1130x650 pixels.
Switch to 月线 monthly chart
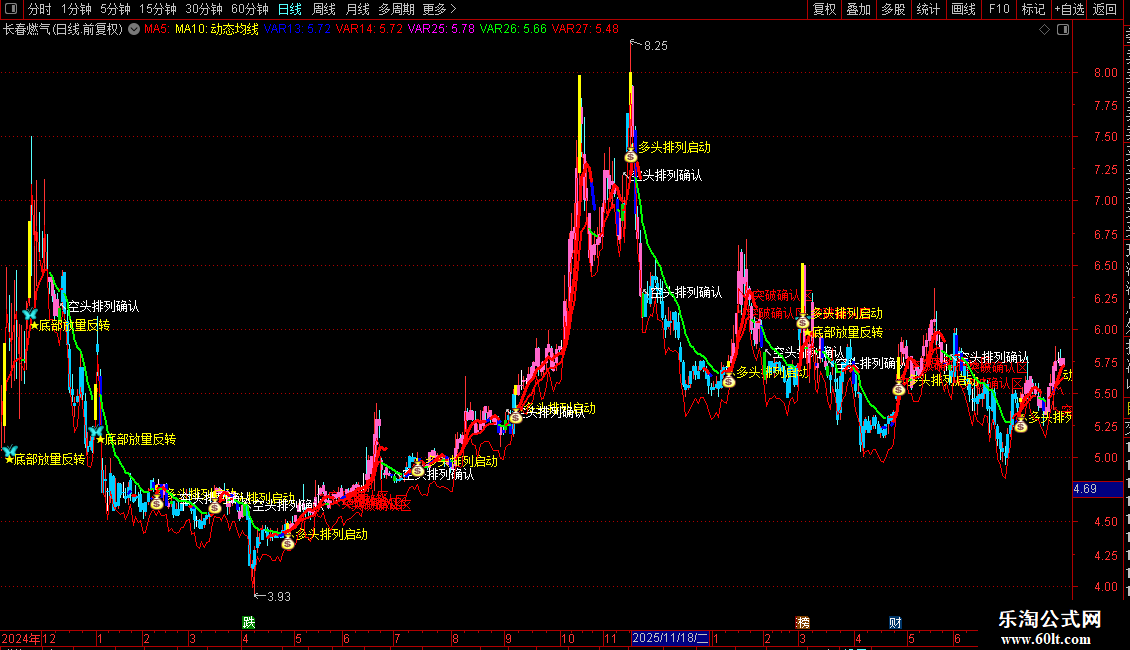pos(357,9)
